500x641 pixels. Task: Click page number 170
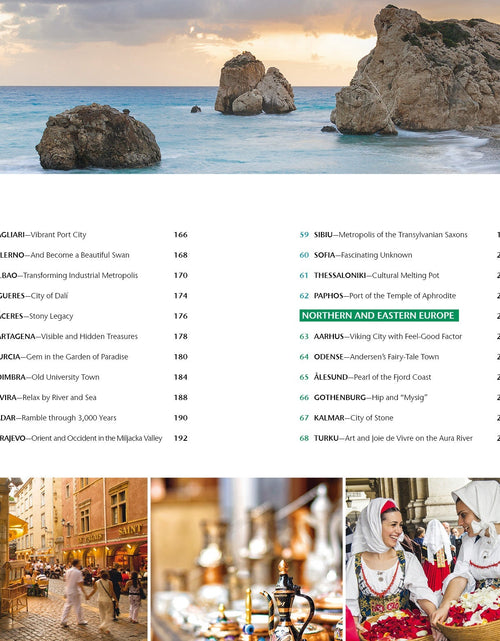(x=181, y=276)
